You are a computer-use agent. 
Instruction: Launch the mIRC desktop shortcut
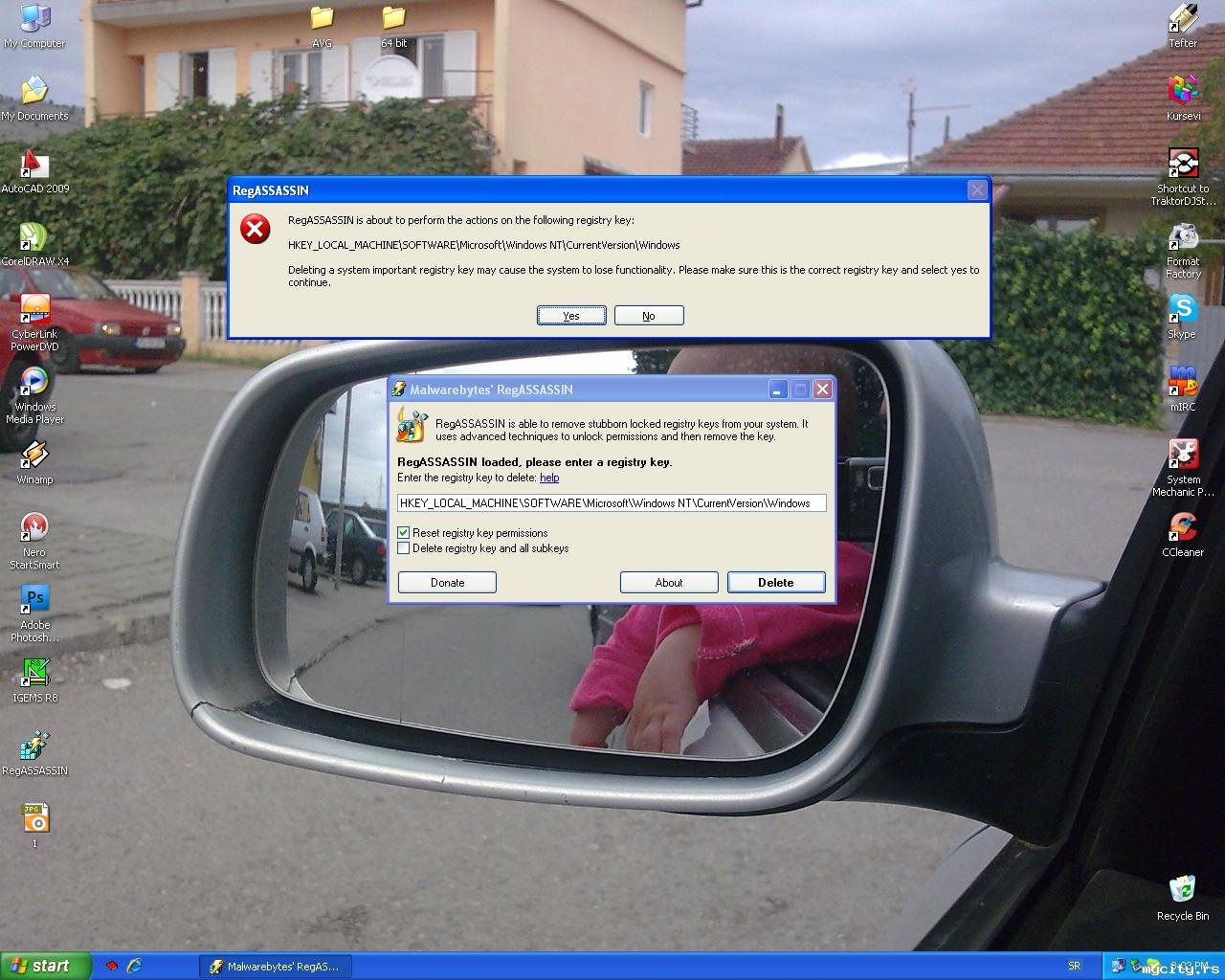(1183, 390)
